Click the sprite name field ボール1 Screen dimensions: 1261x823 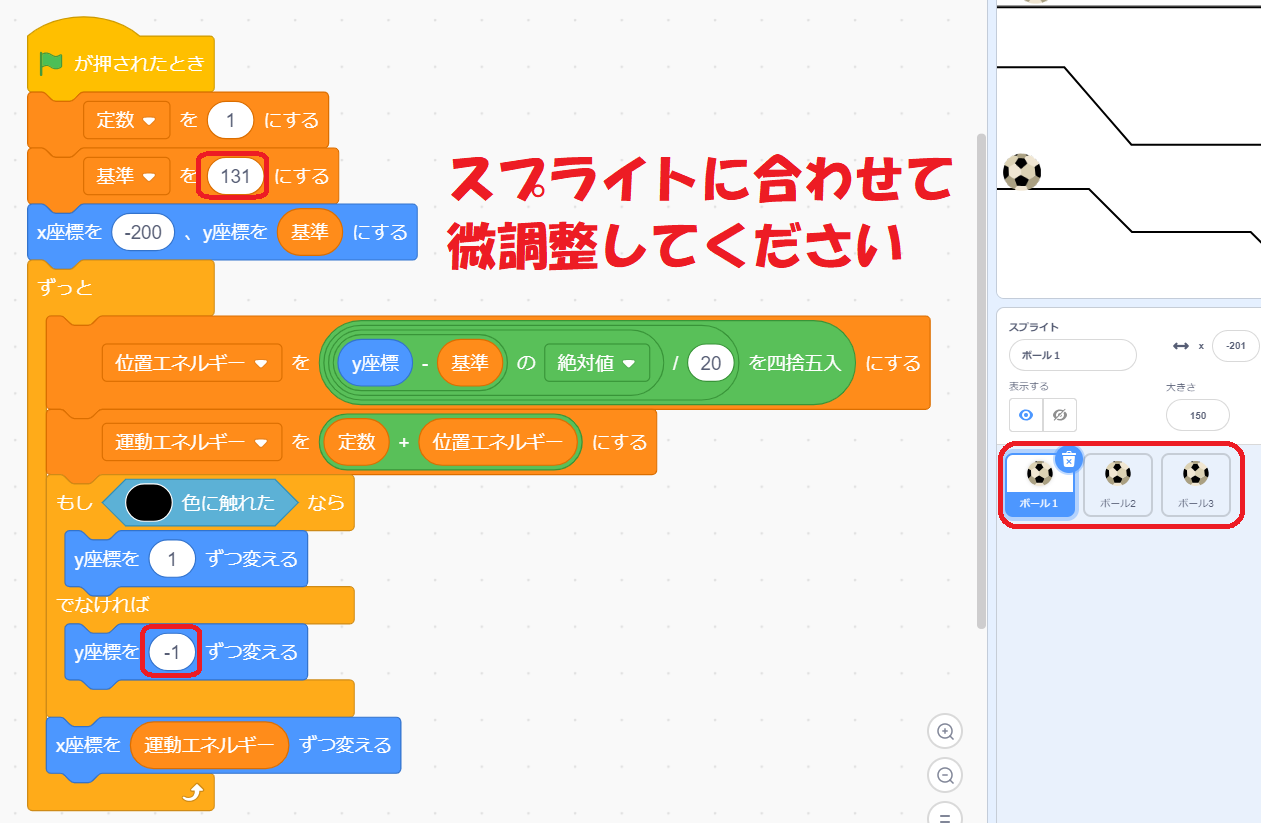coord(1072,355)
